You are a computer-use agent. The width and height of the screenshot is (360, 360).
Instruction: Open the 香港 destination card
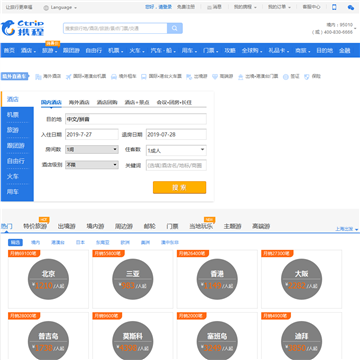point(217,279)
